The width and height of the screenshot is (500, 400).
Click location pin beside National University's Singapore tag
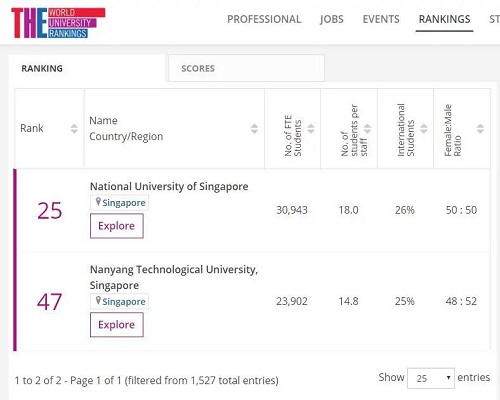[98, 202]
